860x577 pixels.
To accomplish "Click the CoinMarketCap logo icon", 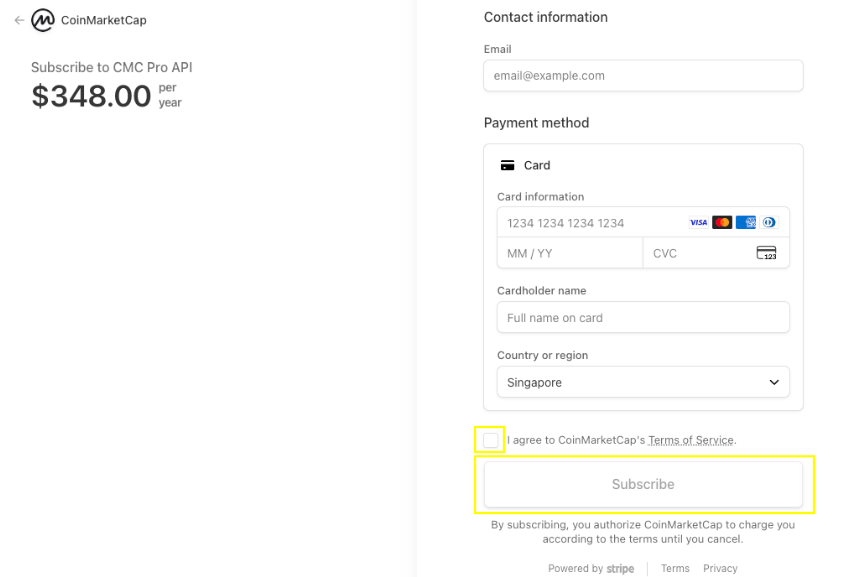I will pos(43,20).
